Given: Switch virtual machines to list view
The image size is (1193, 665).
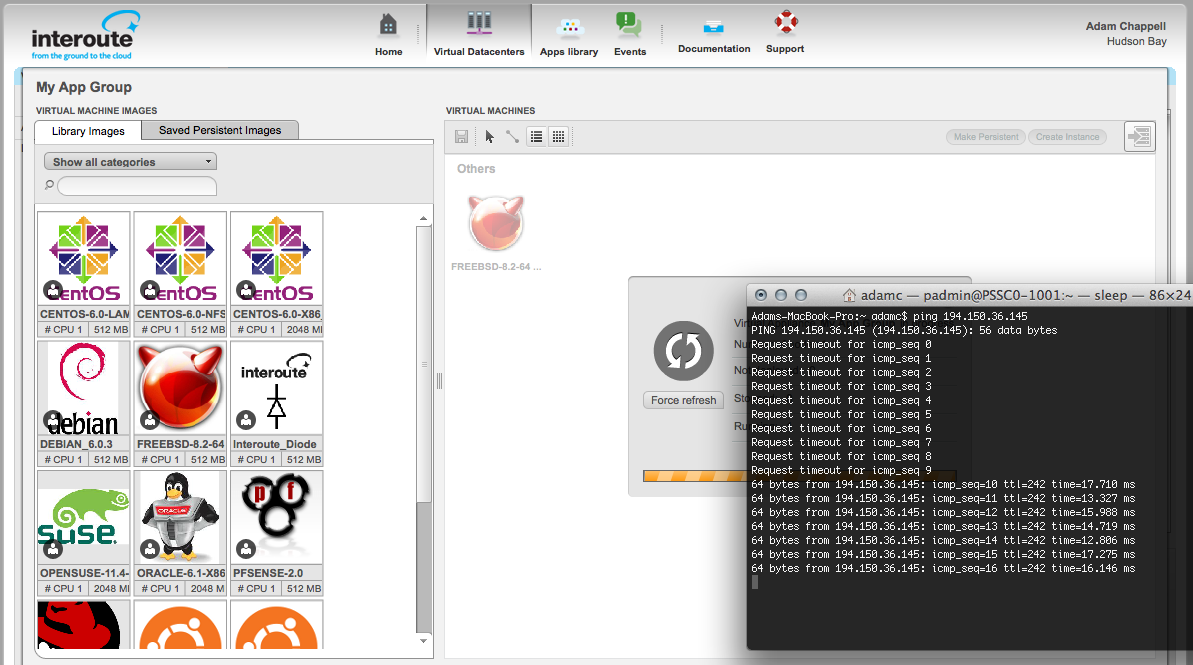Looking at the screenshot, I should pos(536,137).
